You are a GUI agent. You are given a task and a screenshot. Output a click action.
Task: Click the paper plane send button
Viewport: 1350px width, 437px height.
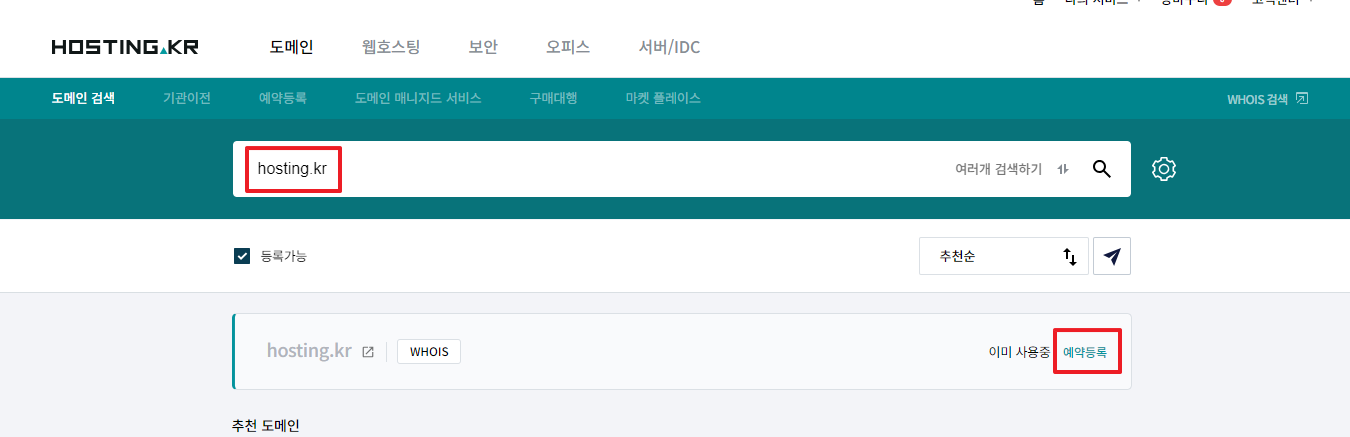point(1112,256)
